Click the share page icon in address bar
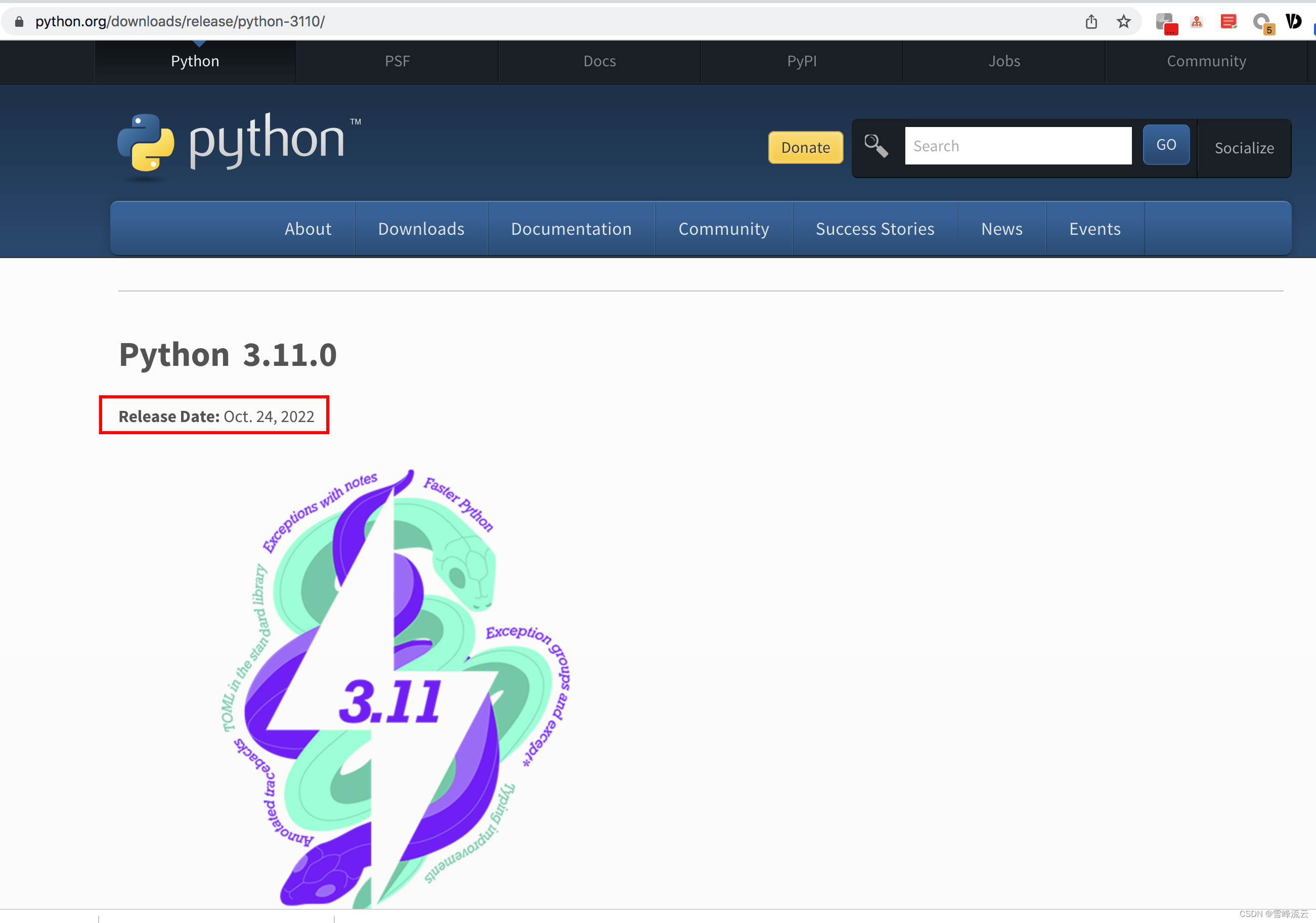This screenshot has width=1316, height=923. [x=1091, y=22]
